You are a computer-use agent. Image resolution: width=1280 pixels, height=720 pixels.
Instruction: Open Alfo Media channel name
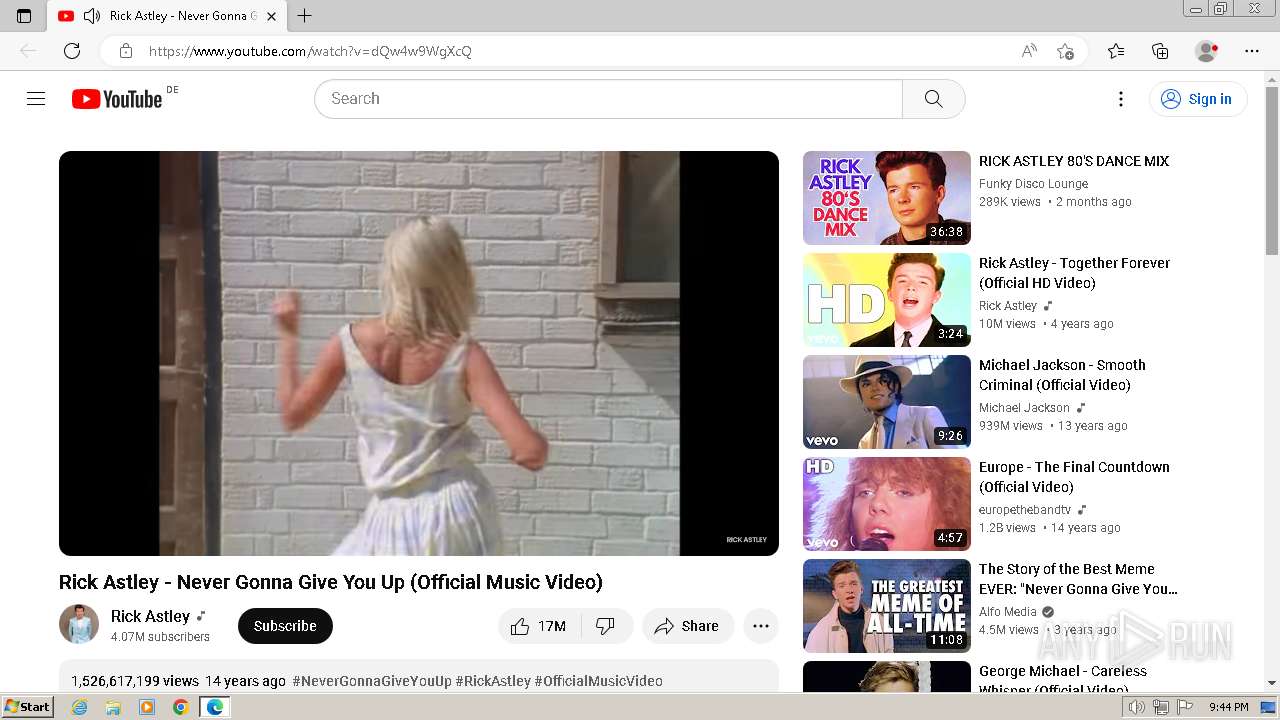(1008, 612)
